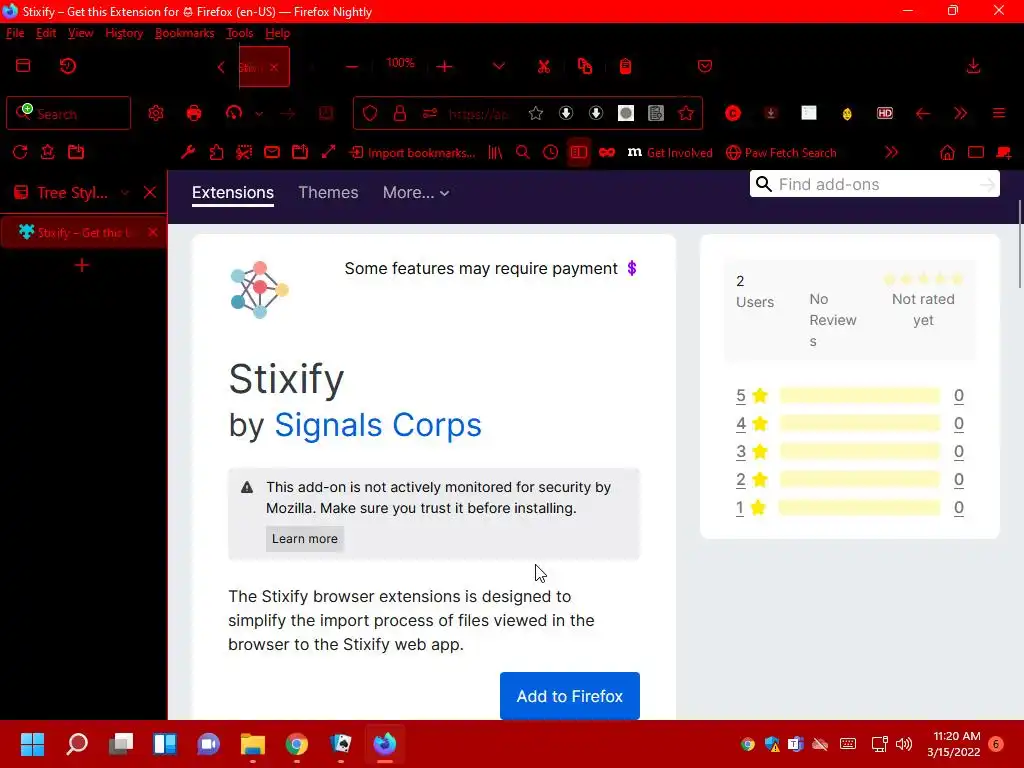Close the Stixify tab in sidebar

click(x=152, y=232)
